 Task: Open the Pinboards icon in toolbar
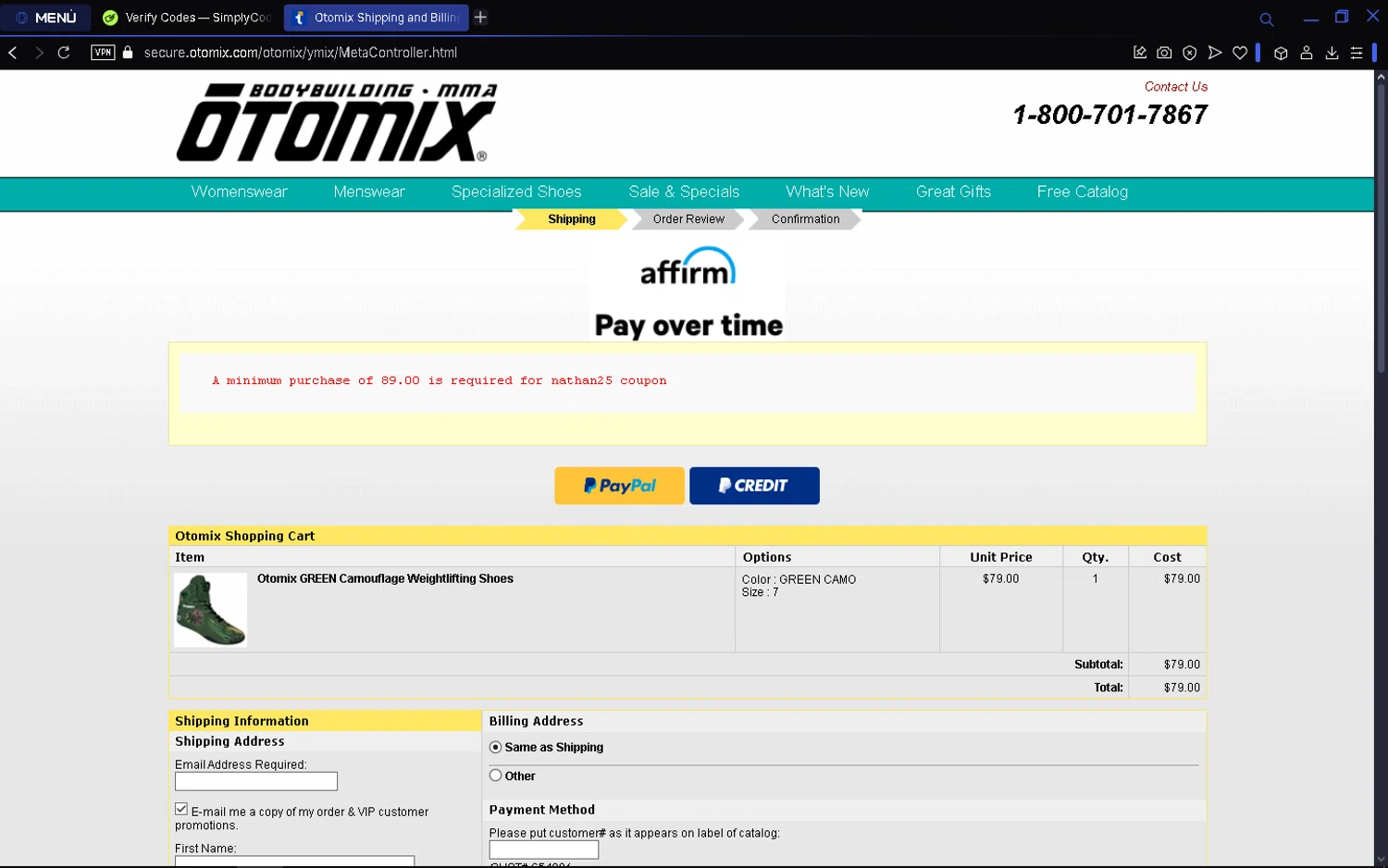click(x=1140, y=53)
